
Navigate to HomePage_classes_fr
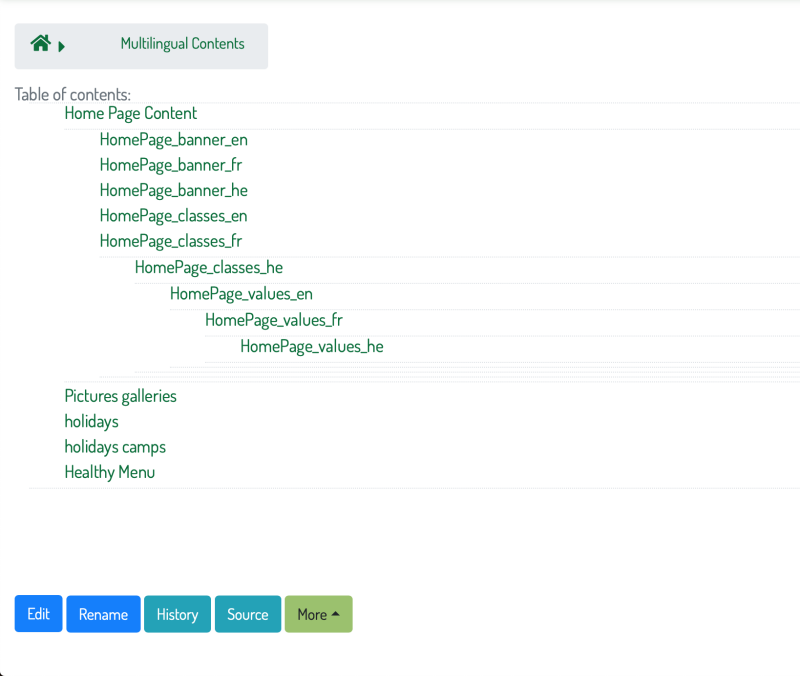coord(170,241)
